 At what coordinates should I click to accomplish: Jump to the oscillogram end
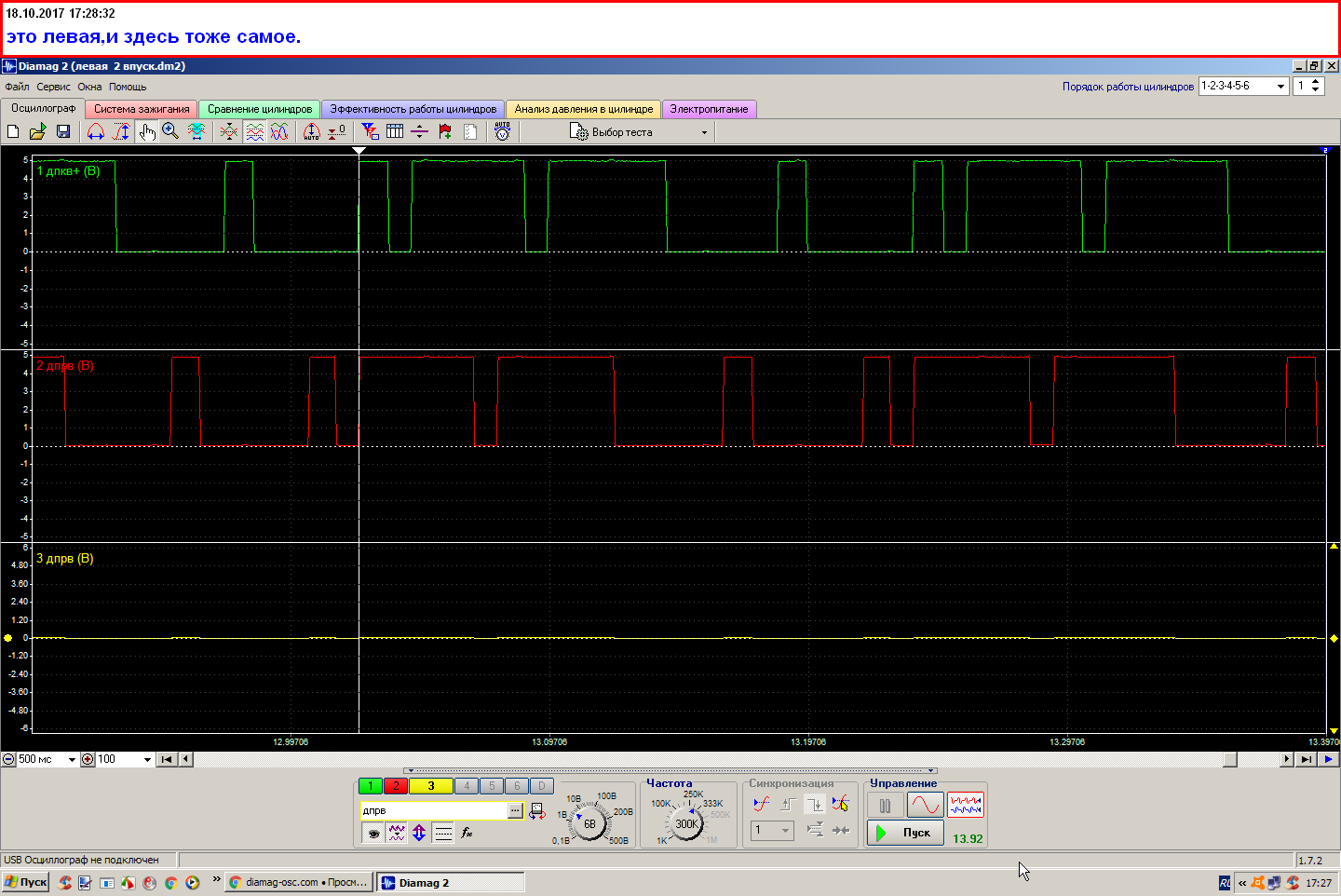coord(1306,759)
